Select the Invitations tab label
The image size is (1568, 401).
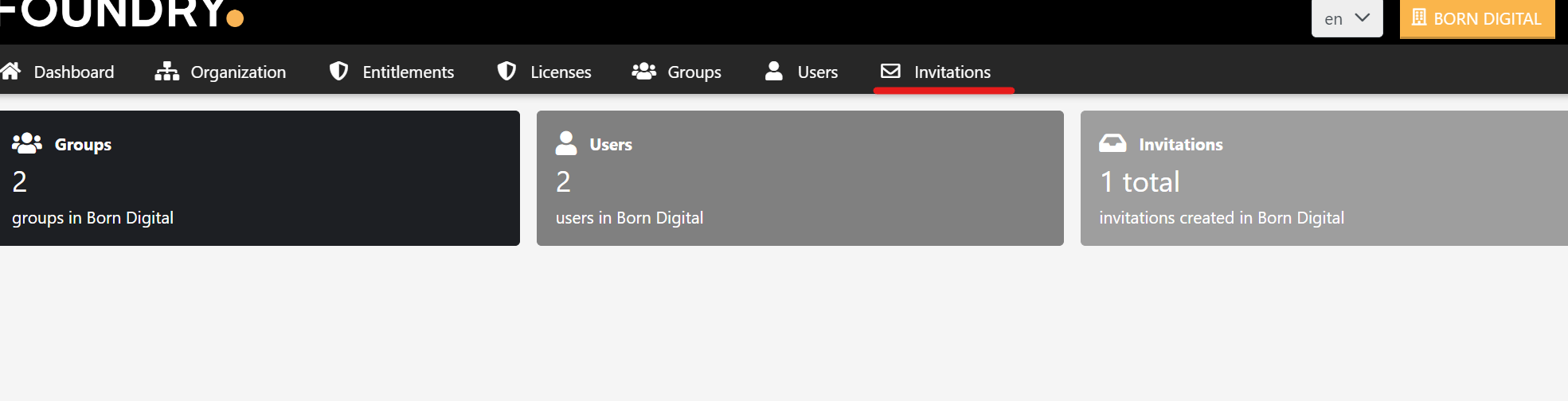point(952,72)
